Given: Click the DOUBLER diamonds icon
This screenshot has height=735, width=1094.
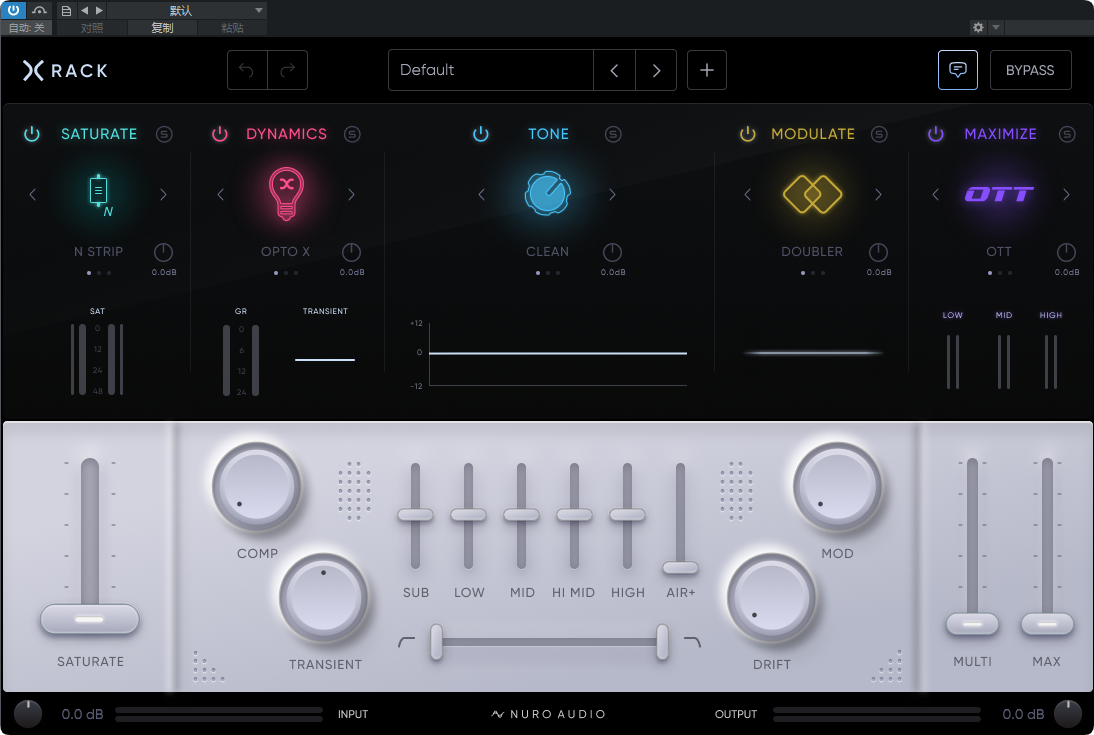Looking at the screenshot, I should (x=812, y=194).
